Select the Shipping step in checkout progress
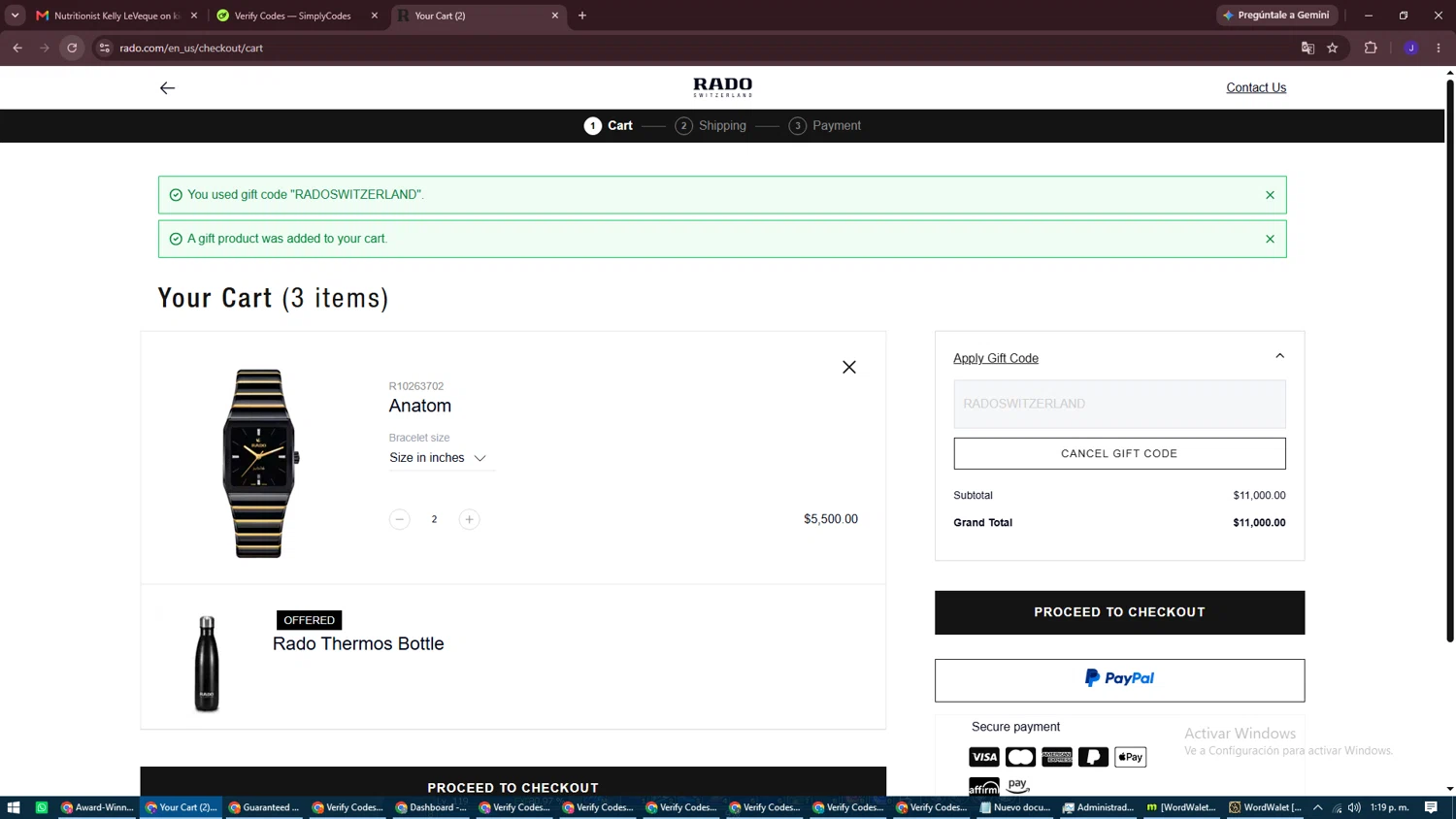Image resolution: width=1456 pixels, height=819 pixels. pos(711,126)
